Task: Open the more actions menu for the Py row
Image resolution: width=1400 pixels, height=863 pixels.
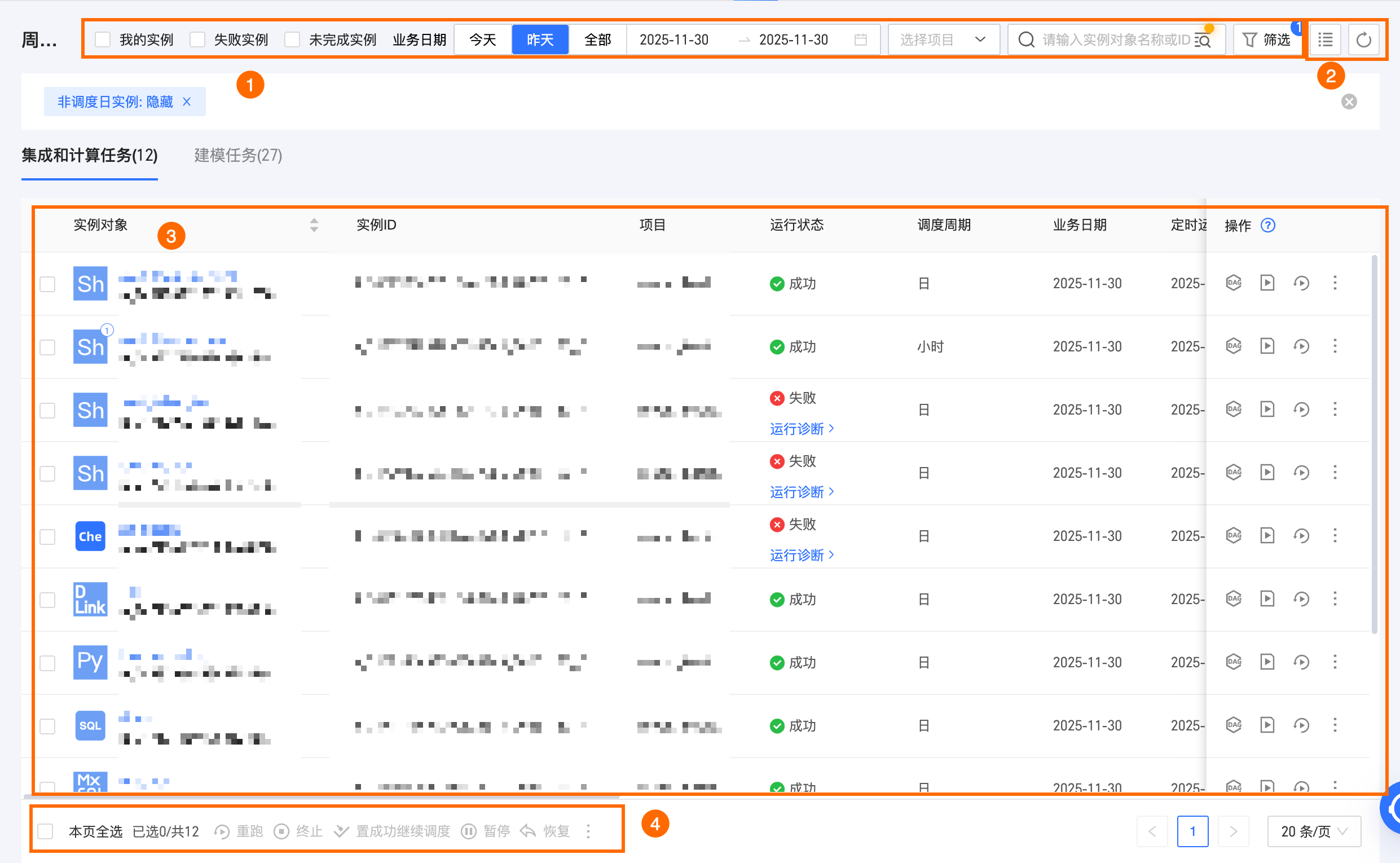Action: [x=1335, y=662]
